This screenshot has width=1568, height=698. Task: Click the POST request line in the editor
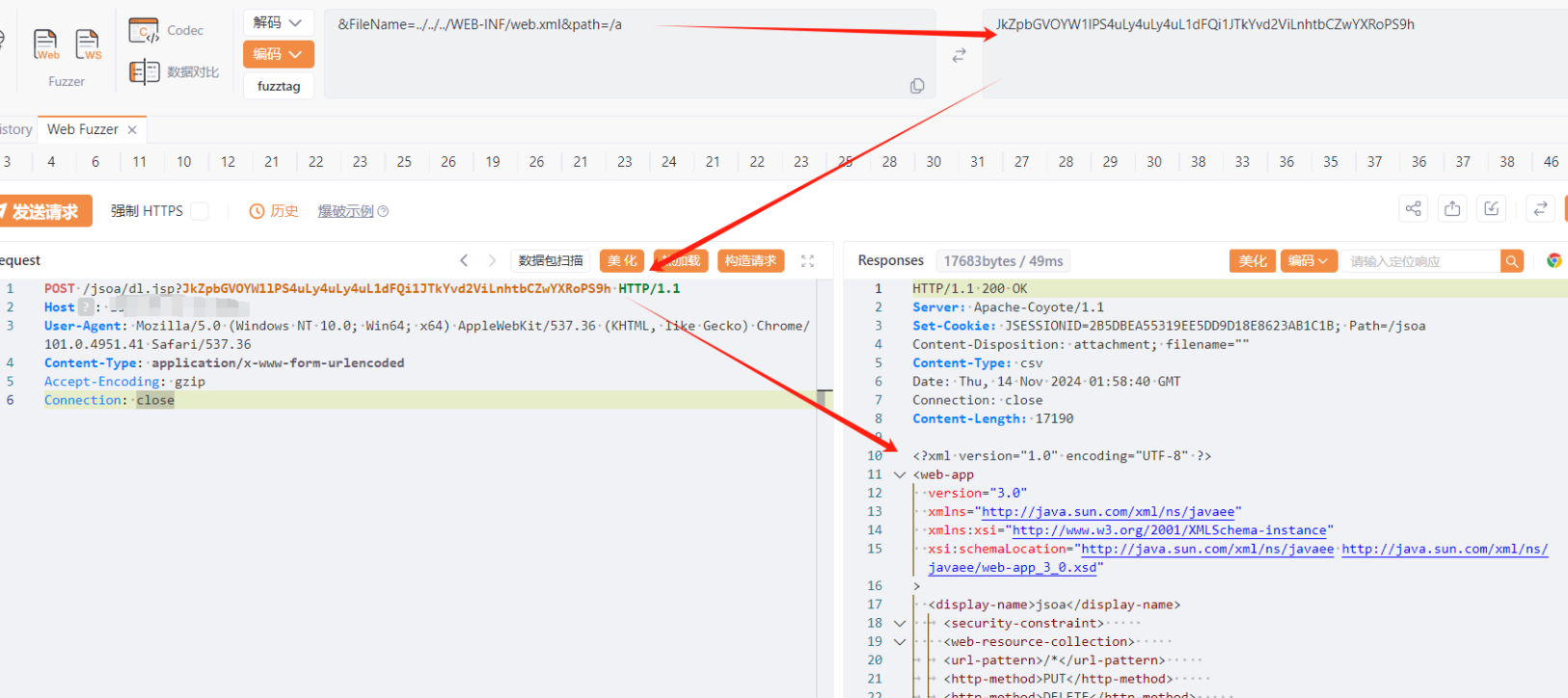point(363,288)
